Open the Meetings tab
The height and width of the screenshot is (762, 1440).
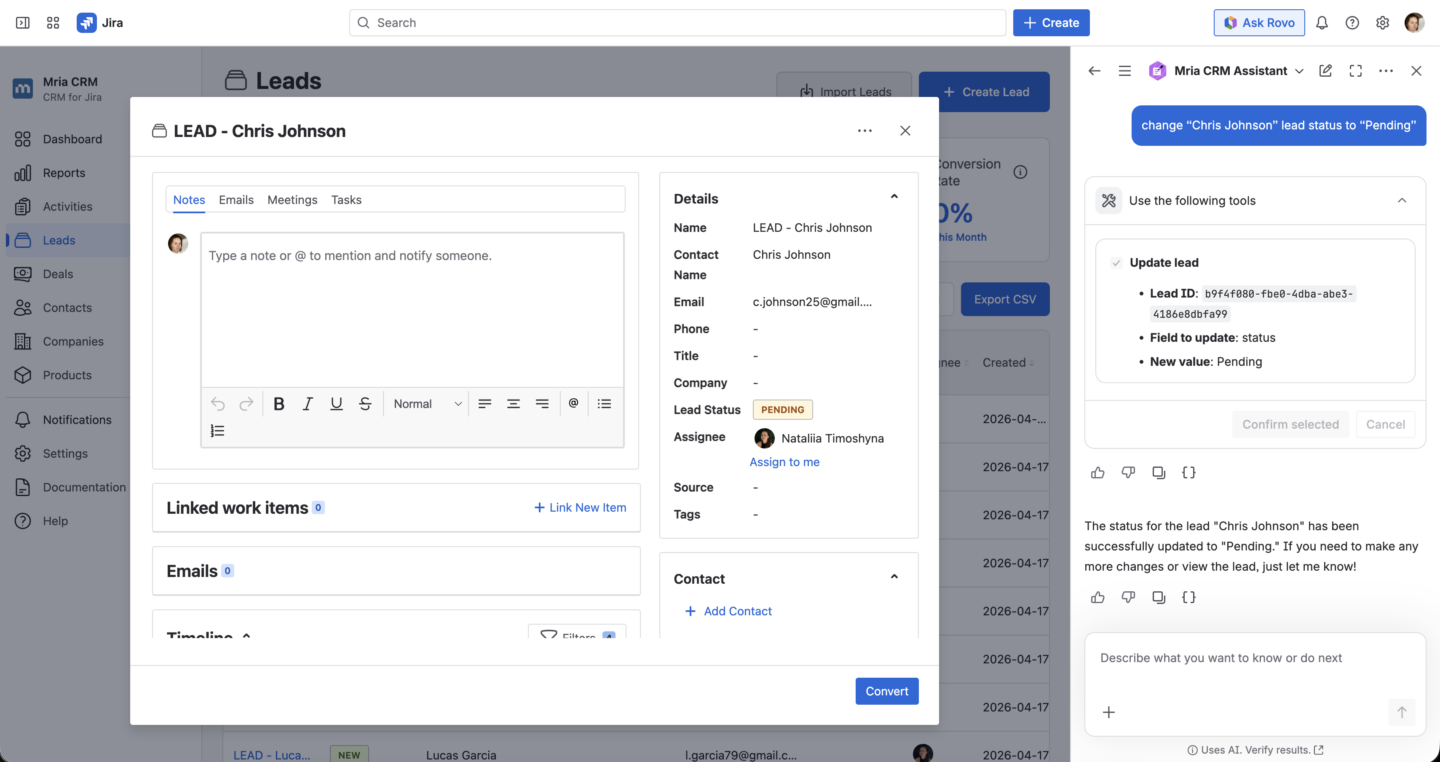pos(292,199)
